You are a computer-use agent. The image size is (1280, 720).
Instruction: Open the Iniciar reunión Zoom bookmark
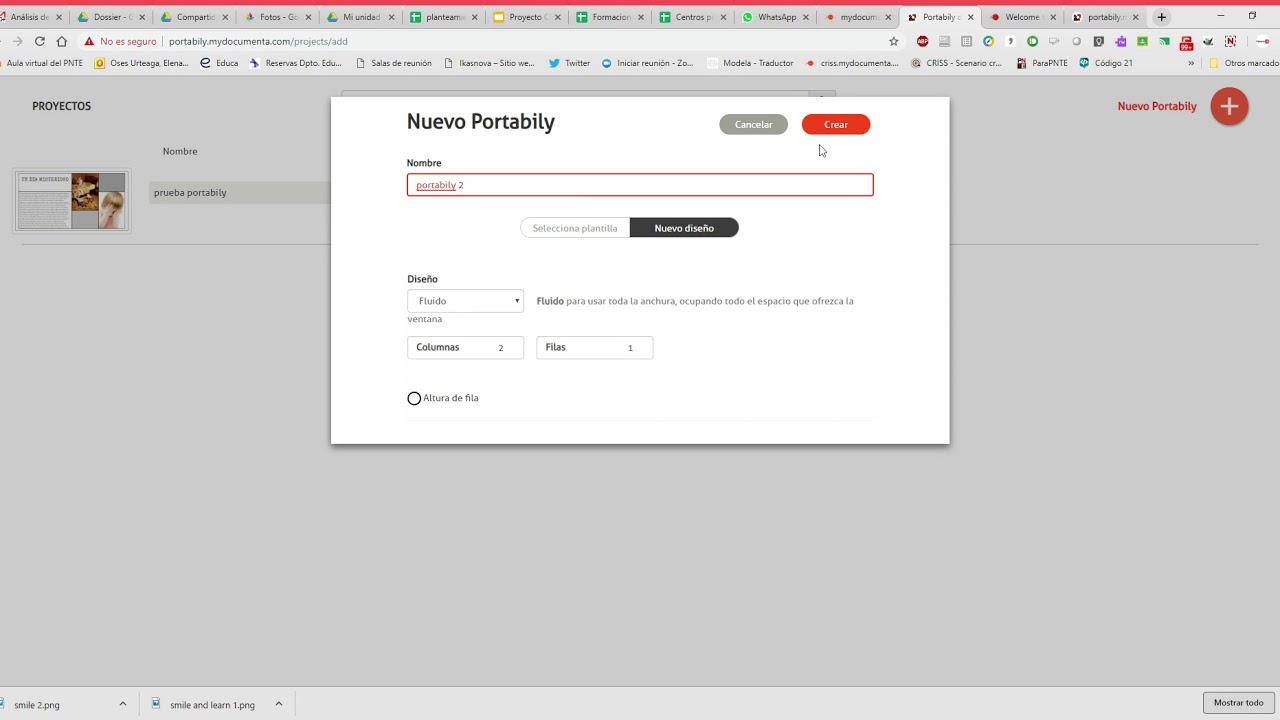coord(647,63)
